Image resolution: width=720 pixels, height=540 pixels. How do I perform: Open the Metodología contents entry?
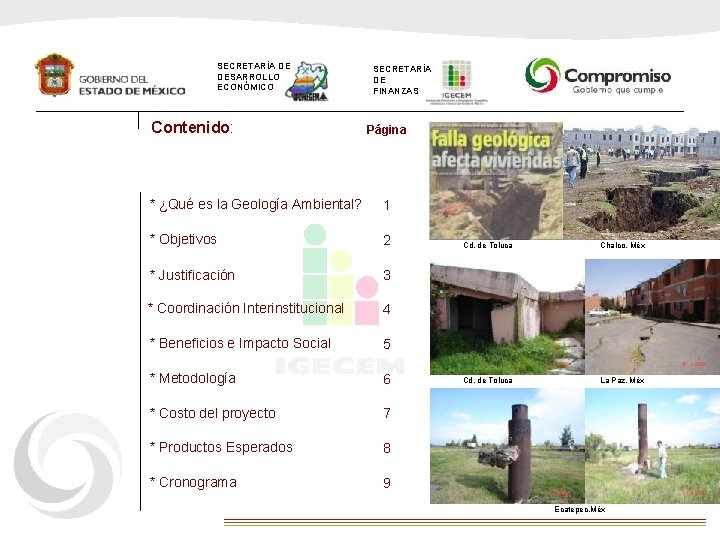point(193,378)
